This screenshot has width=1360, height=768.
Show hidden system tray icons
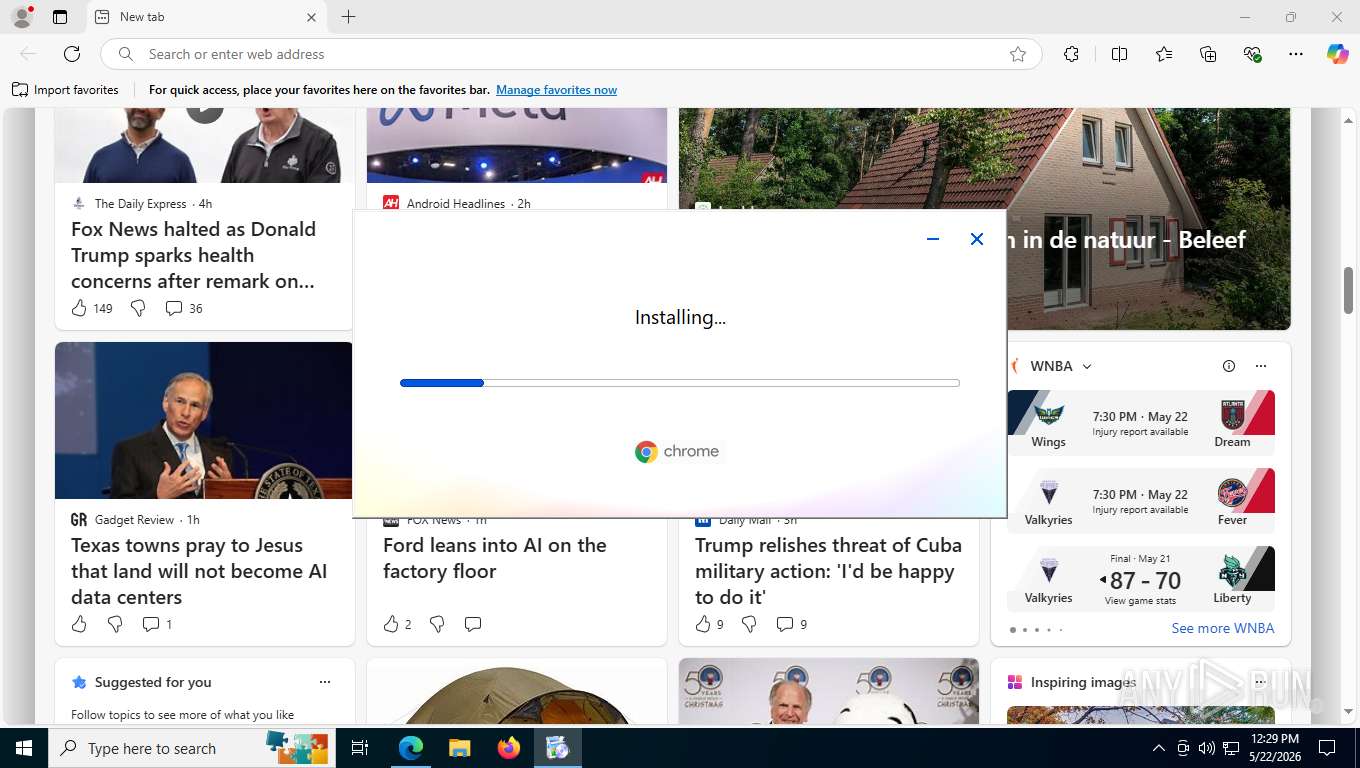1159,748
